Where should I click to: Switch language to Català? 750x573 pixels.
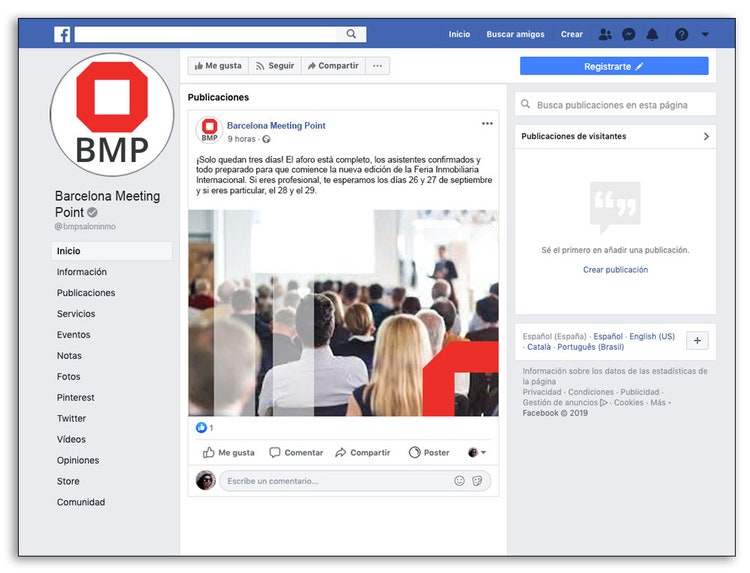click(x=539, y=347)
